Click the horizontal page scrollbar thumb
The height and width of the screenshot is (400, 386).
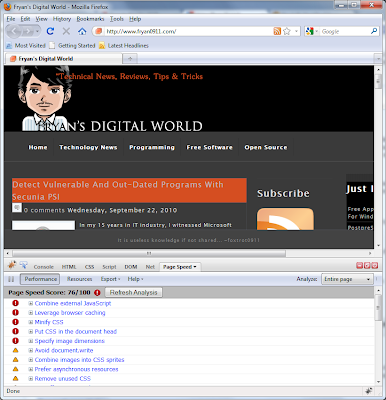click(x=149, y=253)
